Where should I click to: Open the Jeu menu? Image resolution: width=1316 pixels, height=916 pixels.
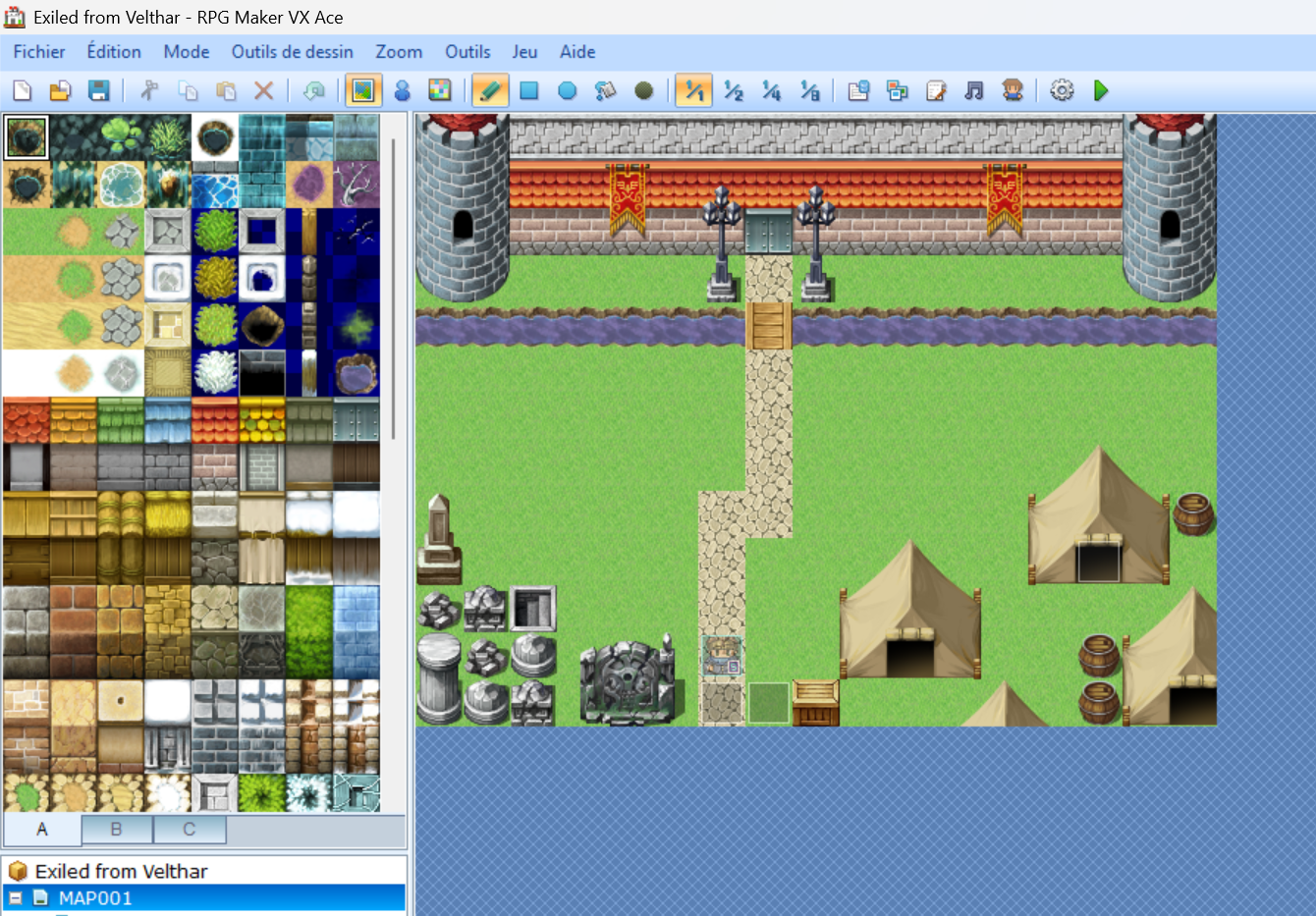(x=524, y=52)
